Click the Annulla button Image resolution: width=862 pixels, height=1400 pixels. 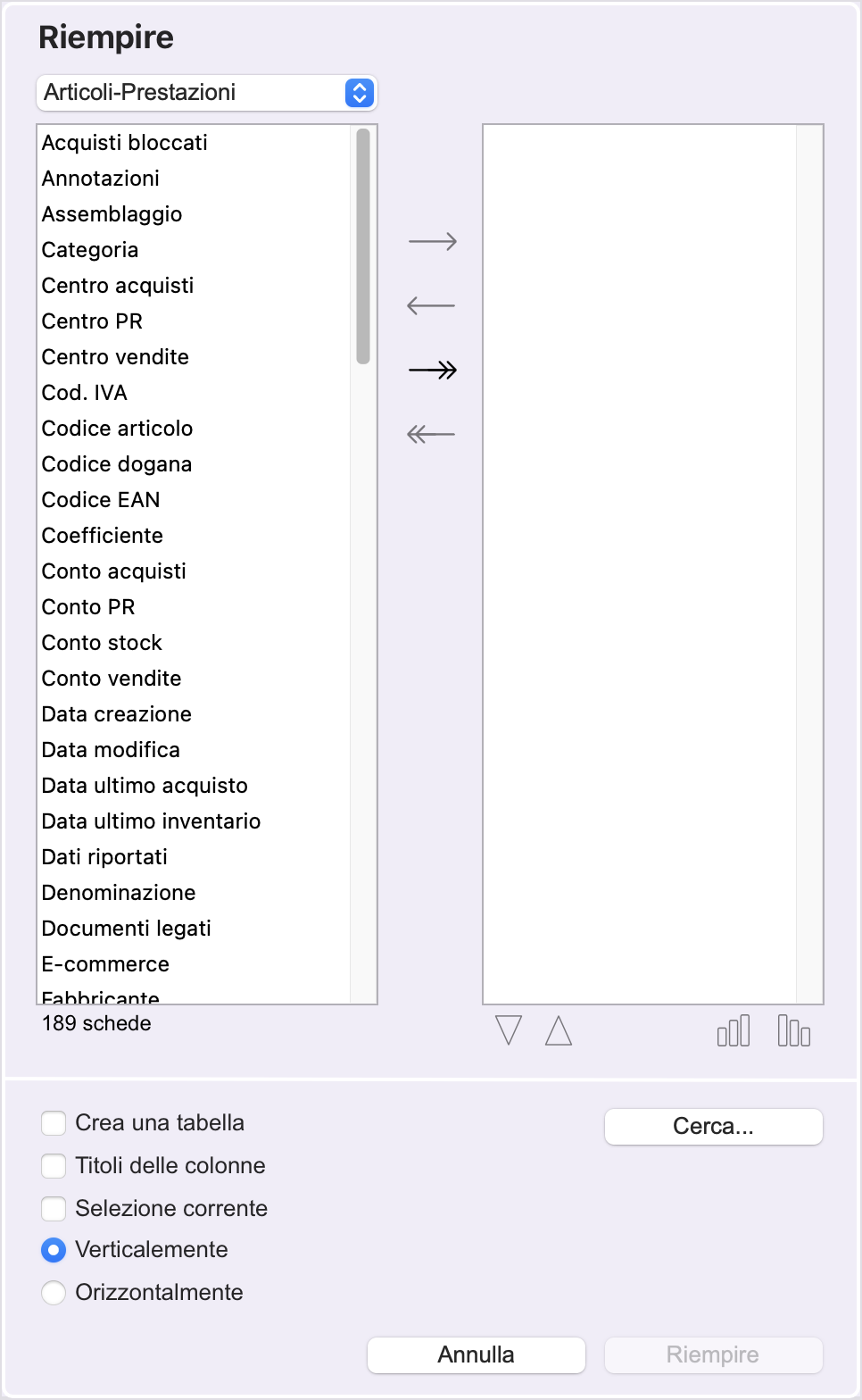tap(476, 1354)
